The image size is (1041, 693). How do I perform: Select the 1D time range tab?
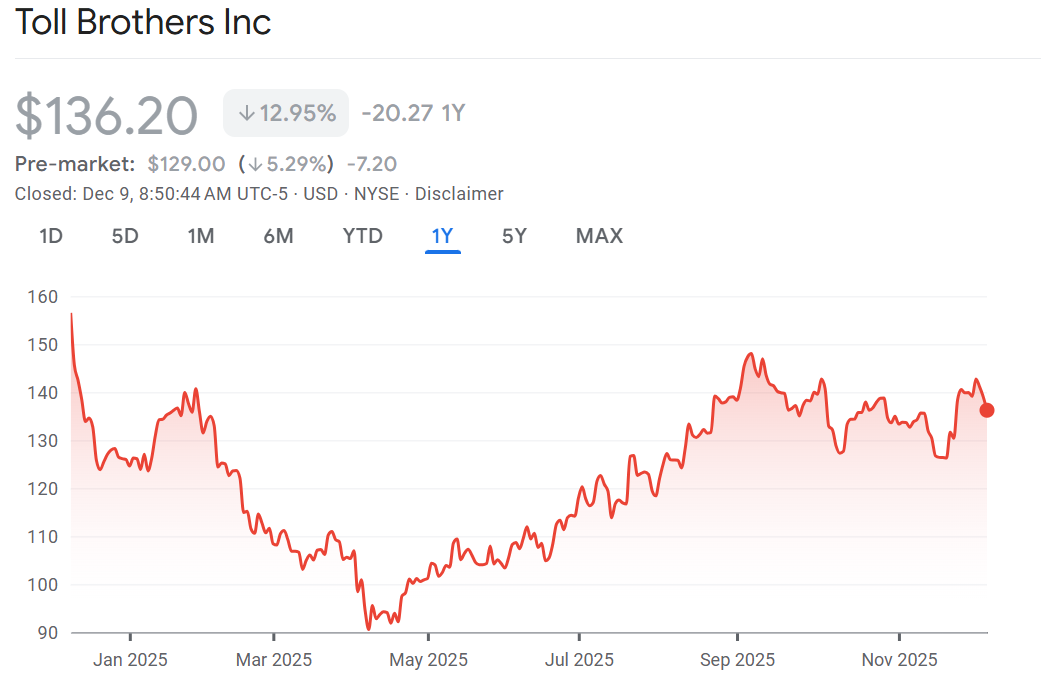[x=51, y=236]
